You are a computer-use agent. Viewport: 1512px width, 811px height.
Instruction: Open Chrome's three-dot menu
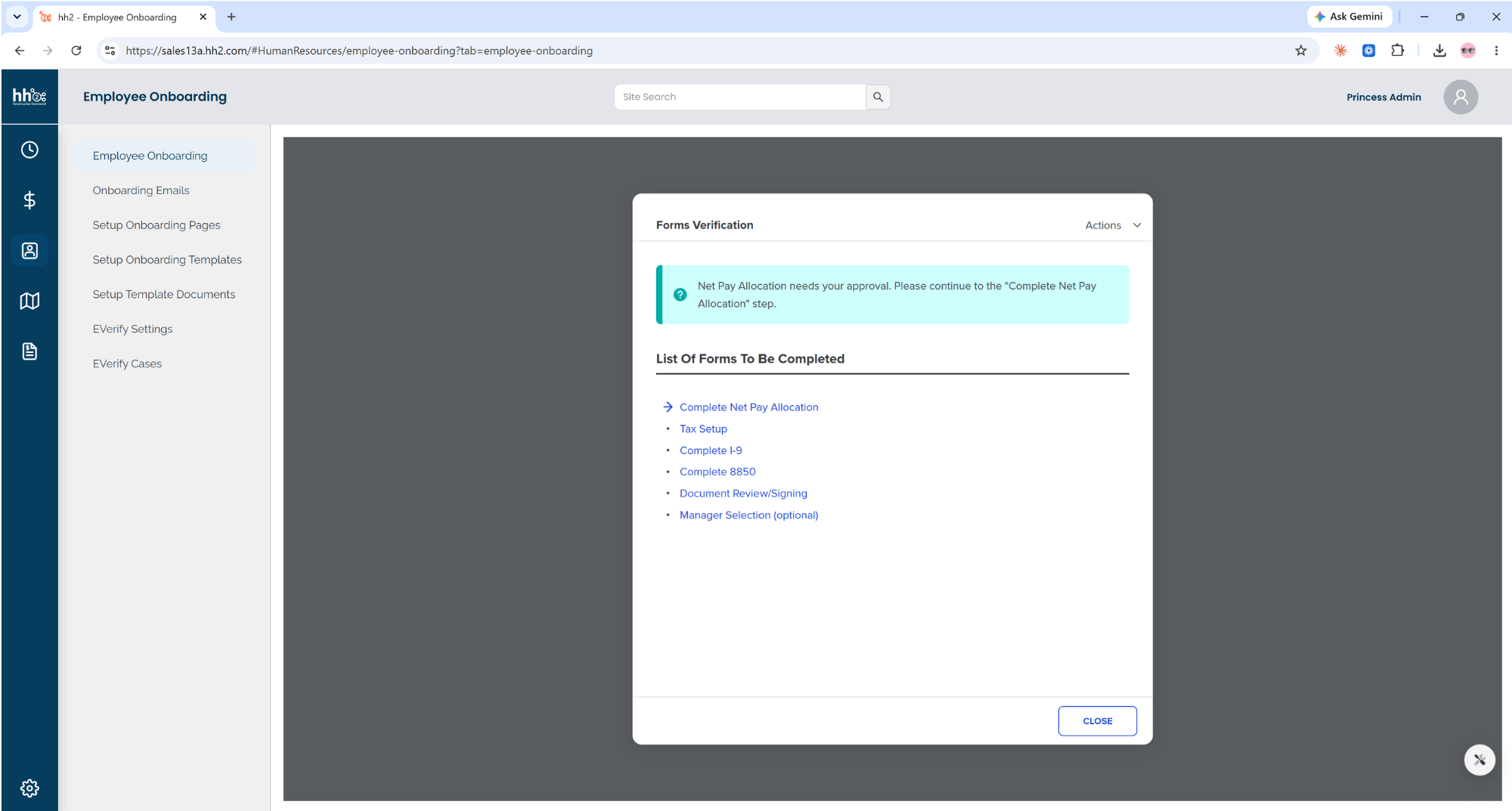point(1496,51)
